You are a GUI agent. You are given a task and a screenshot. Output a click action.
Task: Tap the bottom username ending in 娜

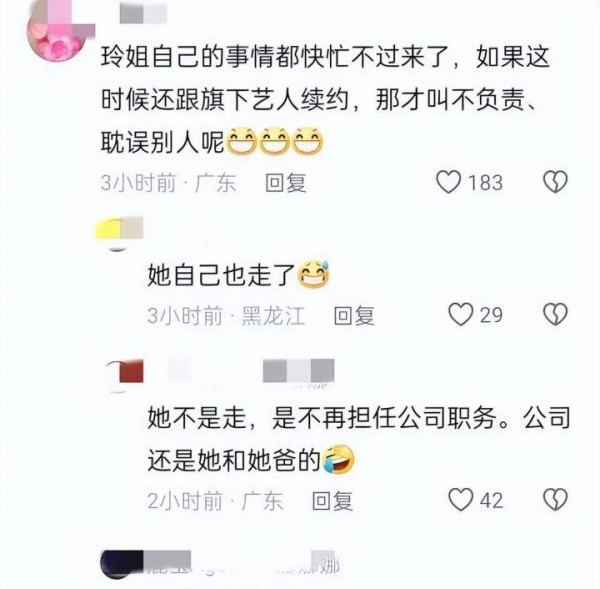point(242,564)
